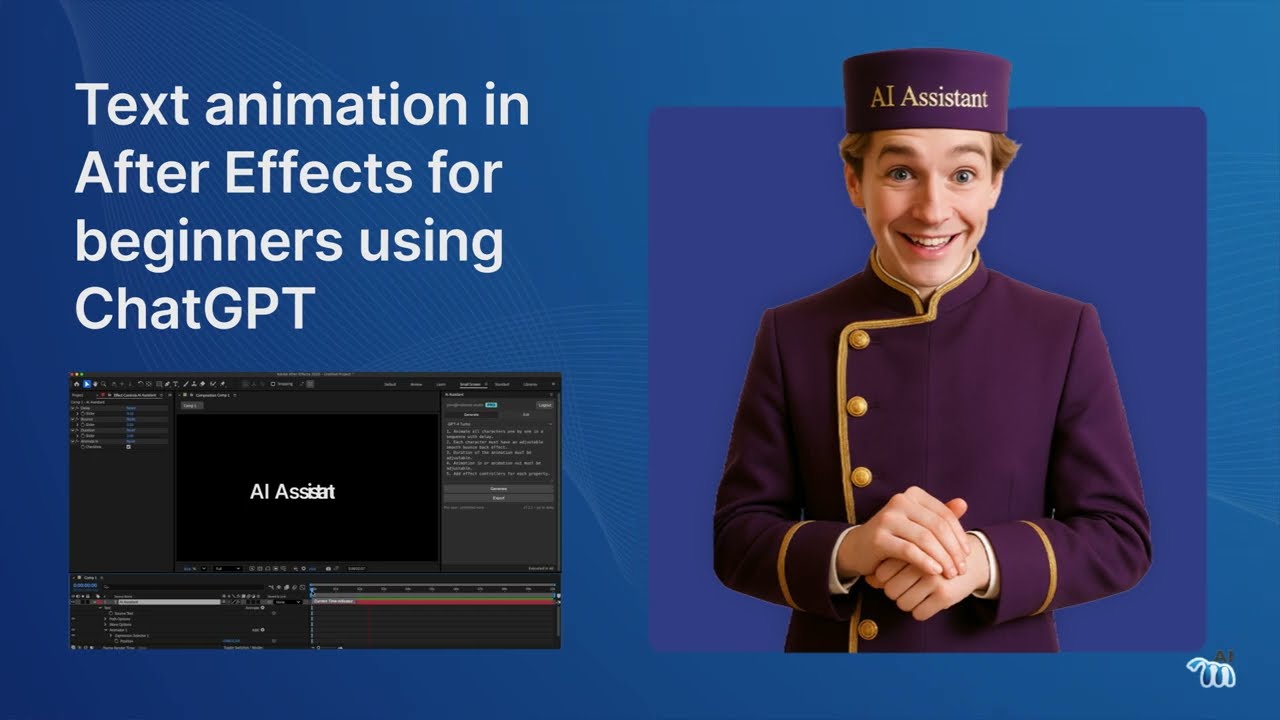Click the Logout button

544,405
